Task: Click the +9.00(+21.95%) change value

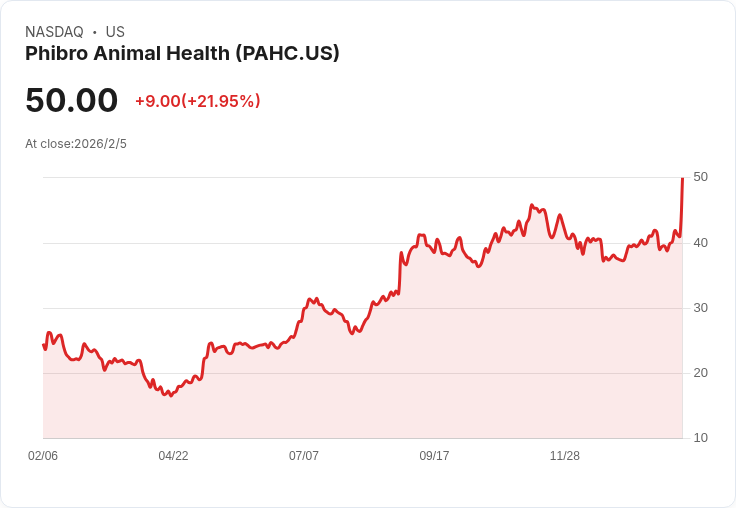Action: [x=197, y=101]
